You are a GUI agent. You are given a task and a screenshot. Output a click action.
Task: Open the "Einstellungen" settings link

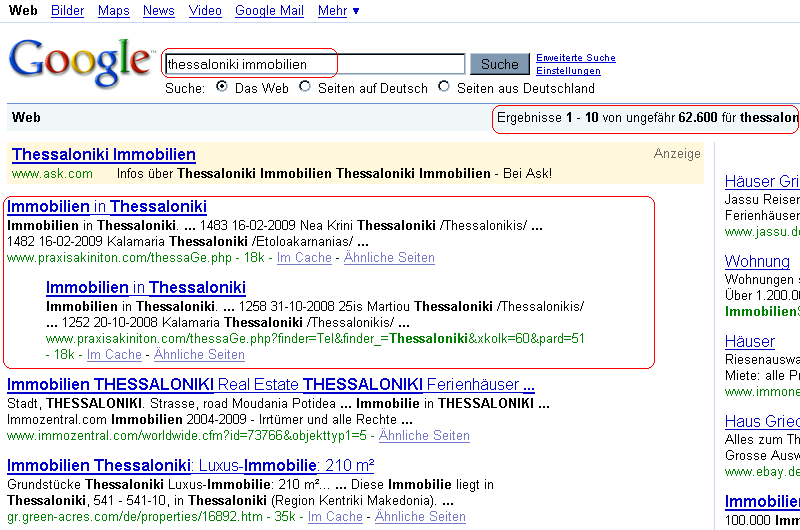tap(568, 71)
